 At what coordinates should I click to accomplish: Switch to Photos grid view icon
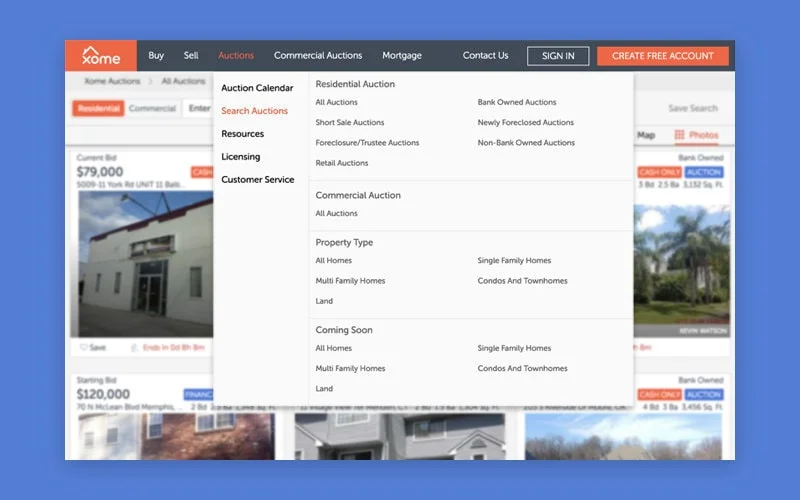pyautogui.click(x=680, y=135)
